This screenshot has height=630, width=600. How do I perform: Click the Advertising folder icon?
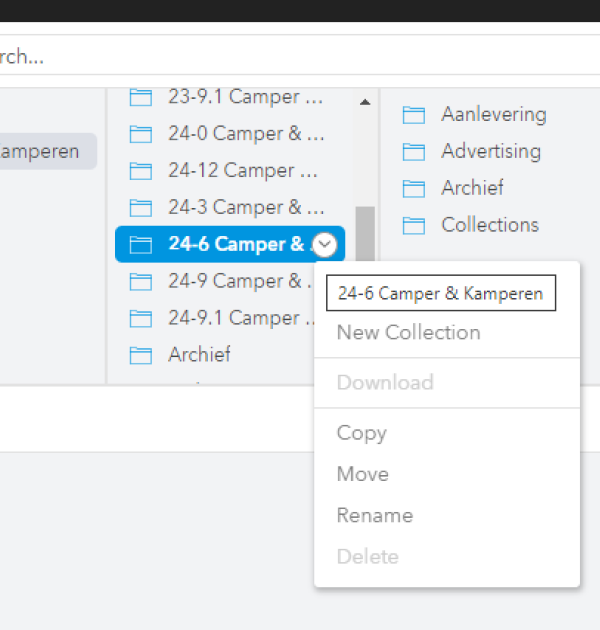tap(414, 152)
